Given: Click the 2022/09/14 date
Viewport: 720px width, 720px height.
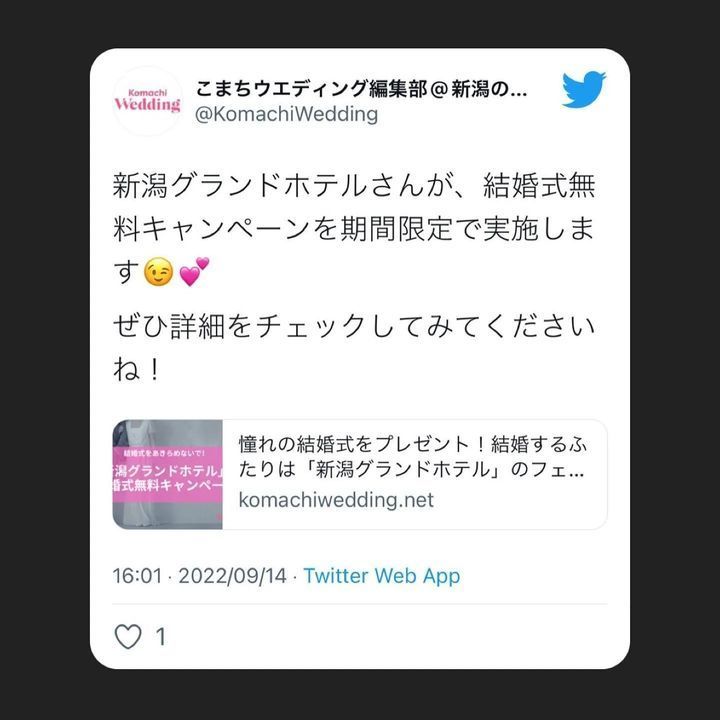Looking at the screenshot, I should click(232, 576).
